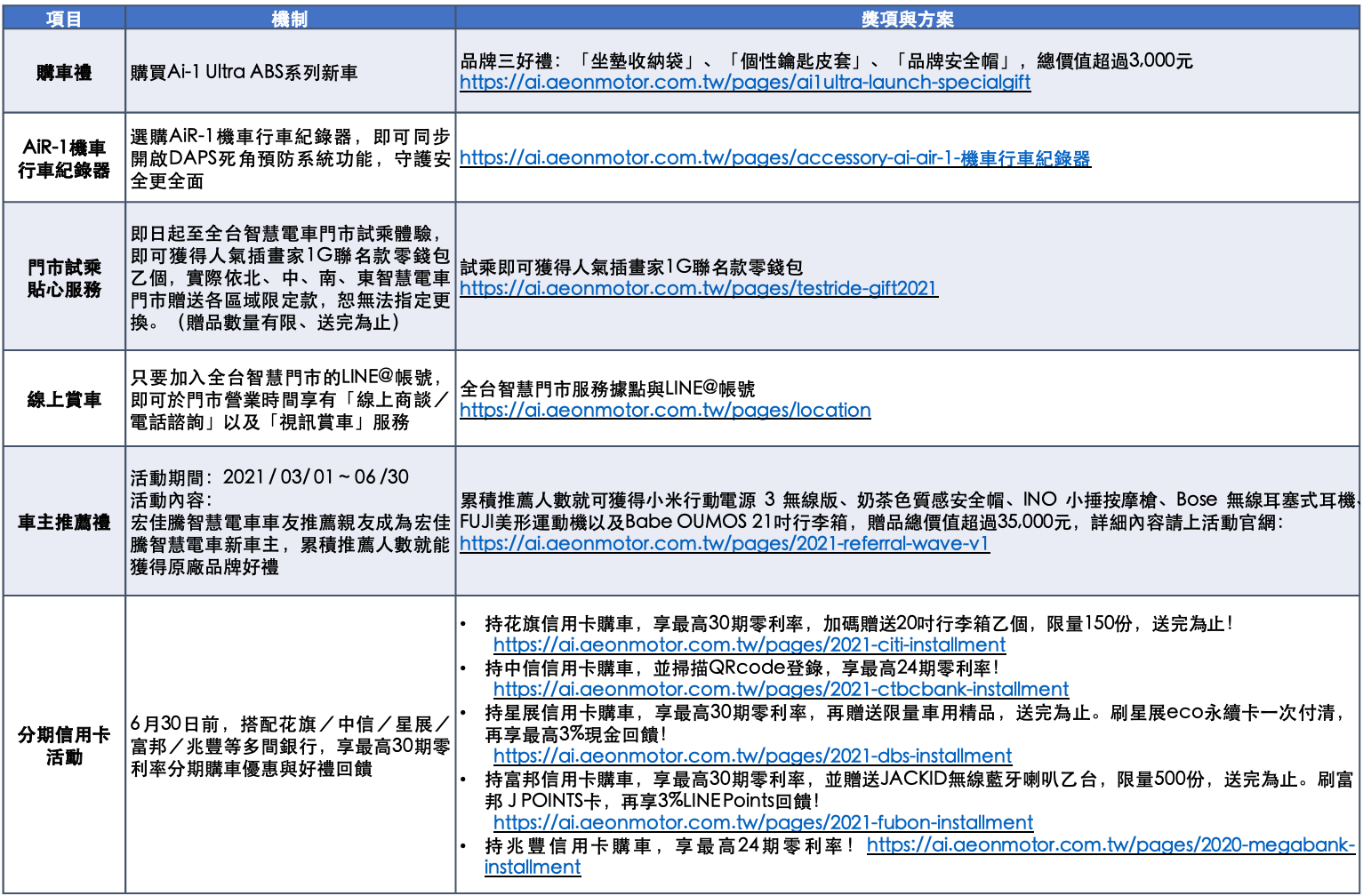This screenshot has height=896, width=1363.
Task: Open the 2021-referral-wave-v1 link
Action: (x=725, y=544)
